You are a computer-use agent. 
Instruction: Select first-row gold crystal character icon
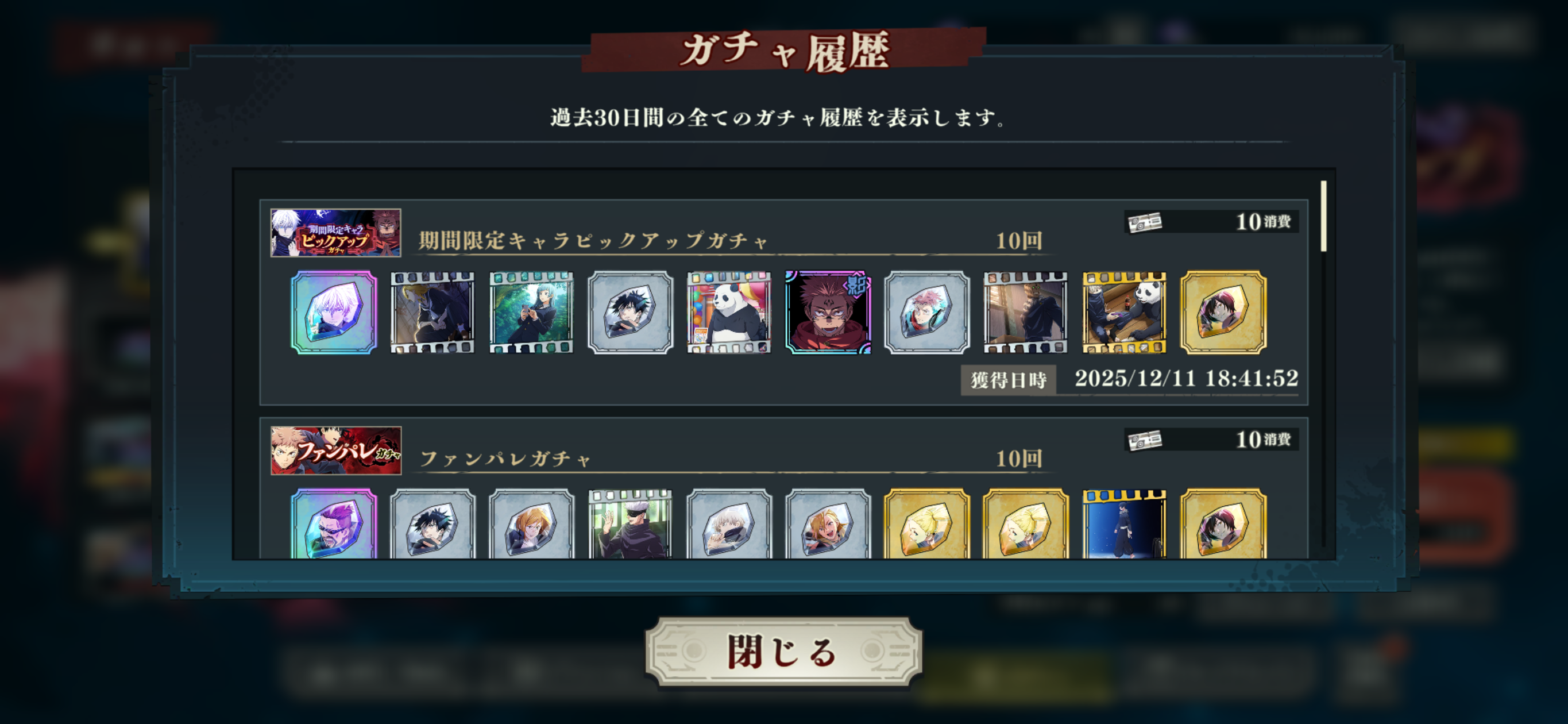tap(1223, 313)
